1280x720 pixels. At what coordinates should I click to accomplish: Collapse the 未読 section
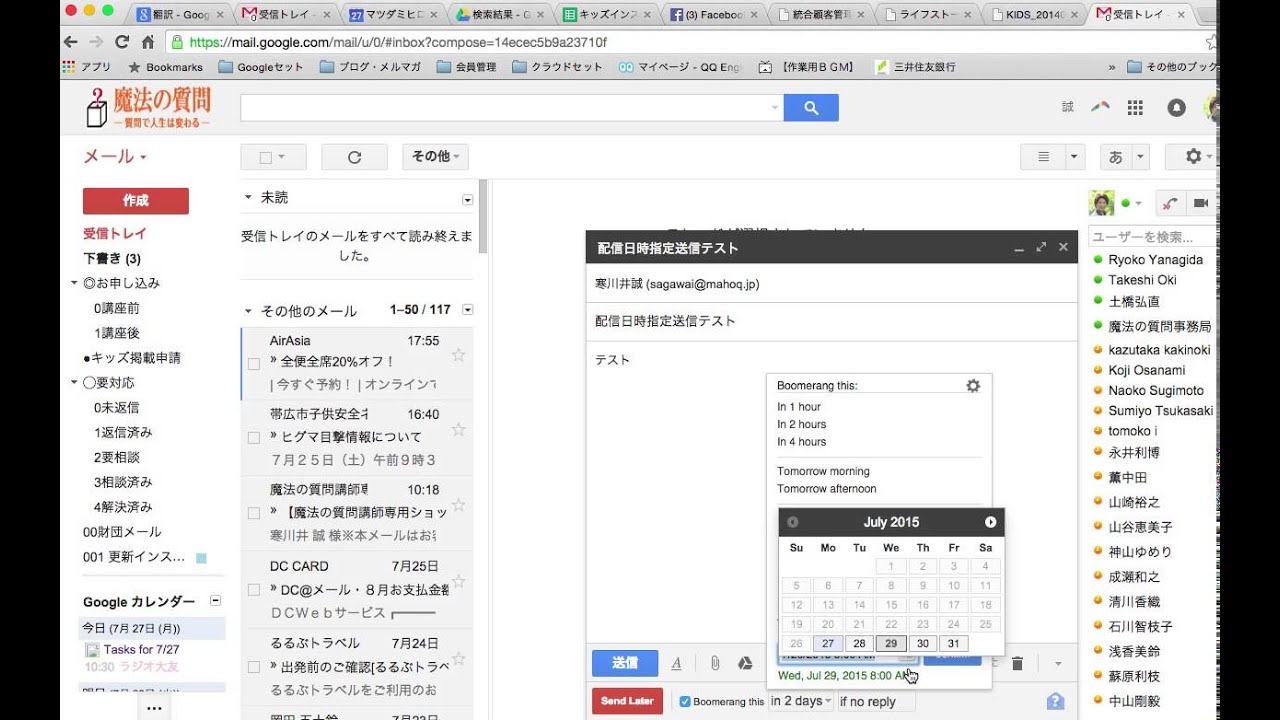coord(249,197)
